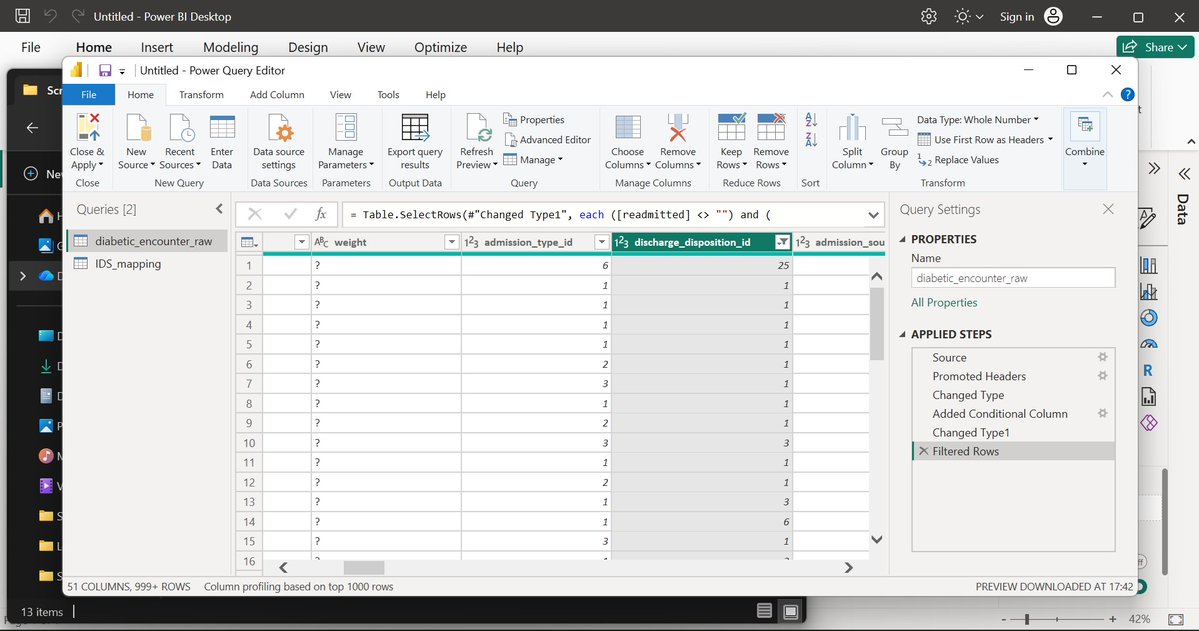Open the Modeling tab in Power BI Desktop
The image size is (1199, 631).
click(231, 47)
